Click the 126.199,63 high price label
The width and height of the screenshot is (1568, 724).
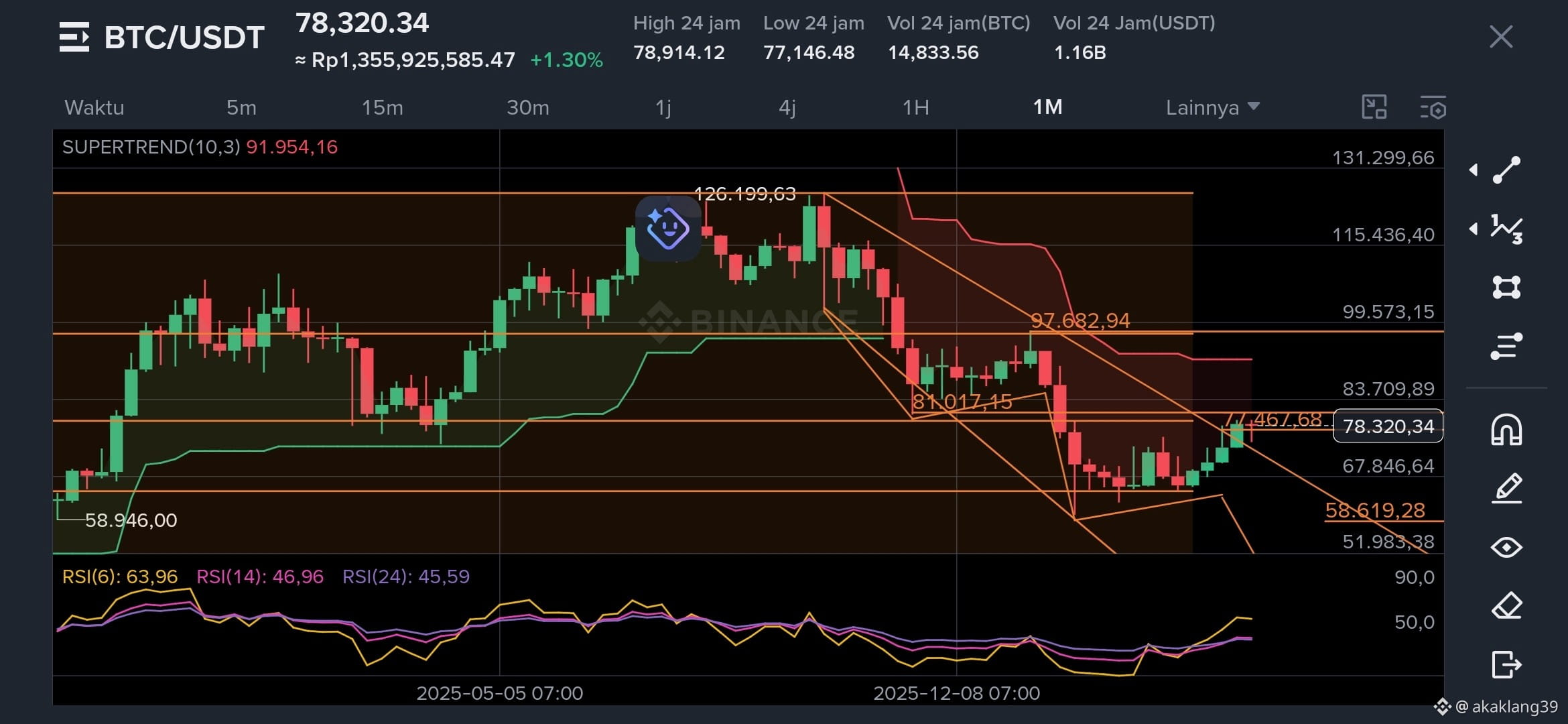tap(744, 194)
